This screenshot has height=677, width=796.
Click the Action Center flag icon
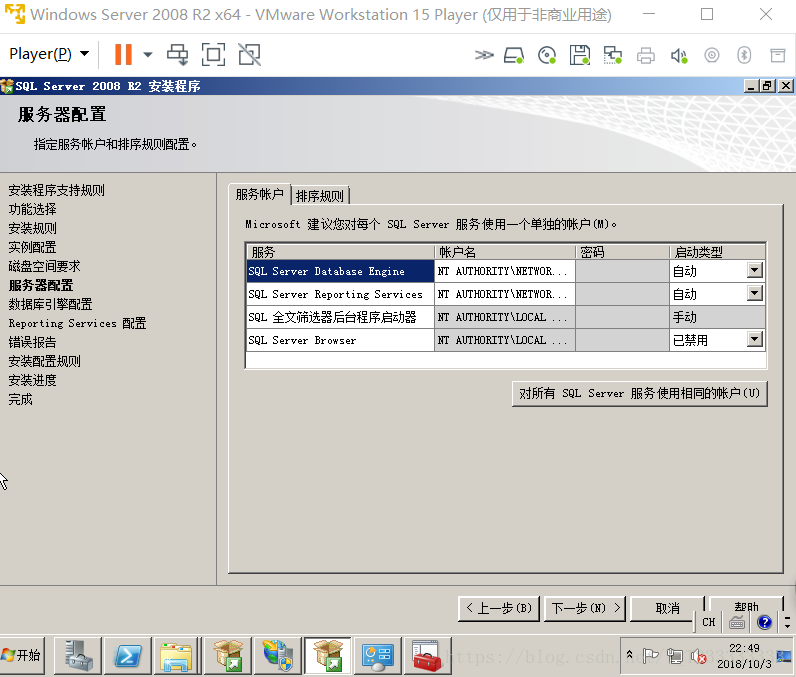[650, 656]
